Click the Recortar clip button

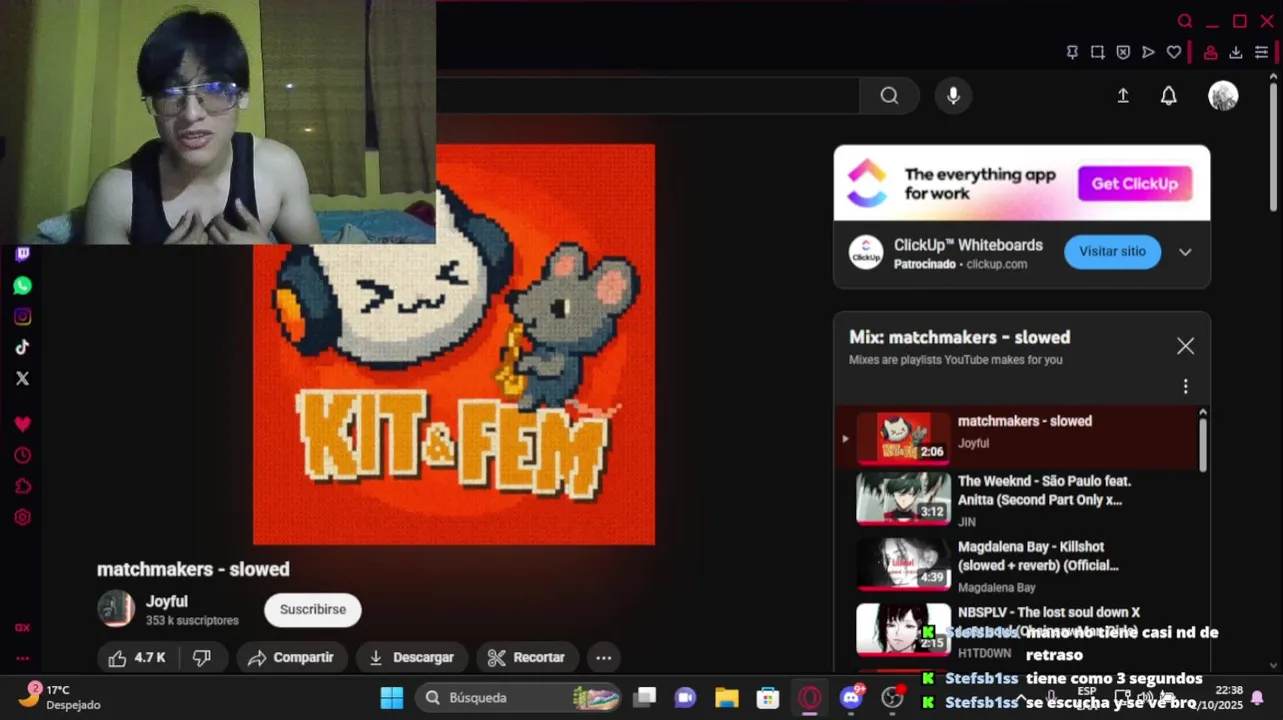pos(526,657)
